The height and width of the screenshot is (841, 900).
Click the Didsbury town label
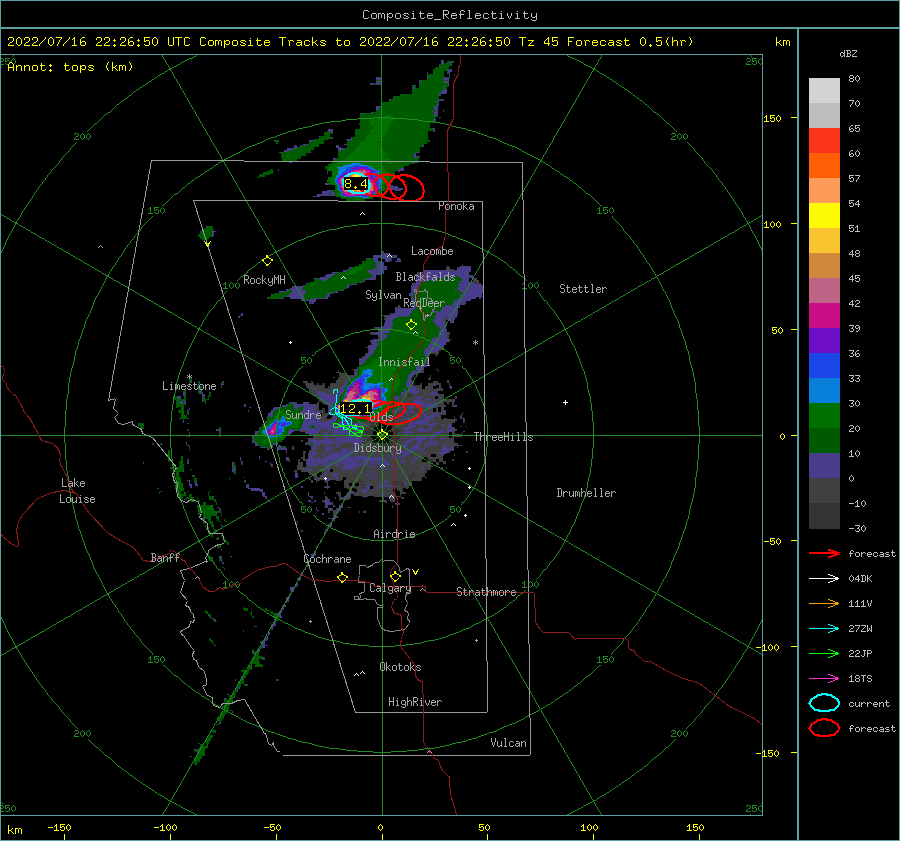(x=377, y=448)
